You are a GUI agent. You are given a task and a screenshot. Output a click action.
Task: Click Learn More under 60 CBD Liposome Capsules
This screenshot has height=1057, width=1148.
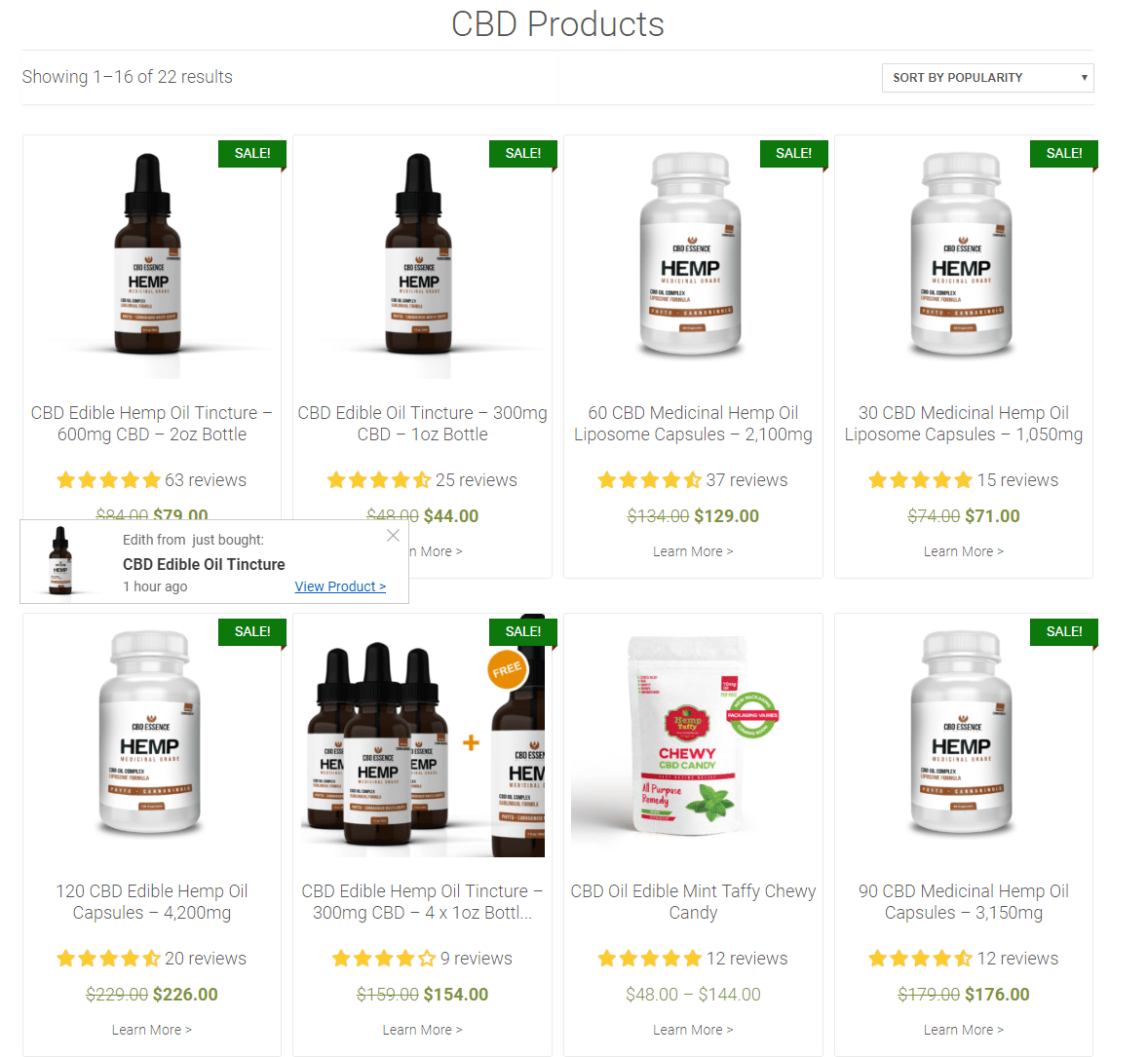pos(693,551)
